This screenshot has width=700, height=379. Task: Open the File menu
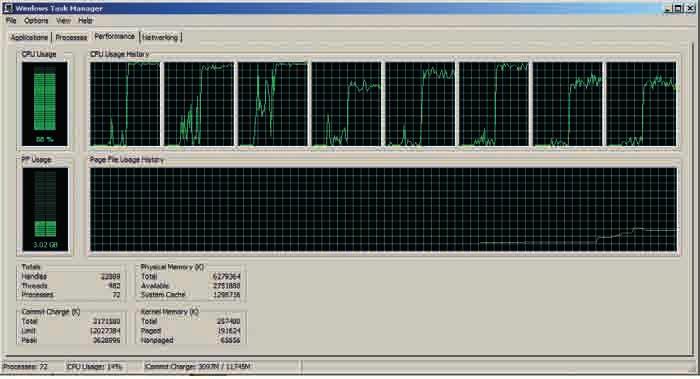tap(11, 21)
